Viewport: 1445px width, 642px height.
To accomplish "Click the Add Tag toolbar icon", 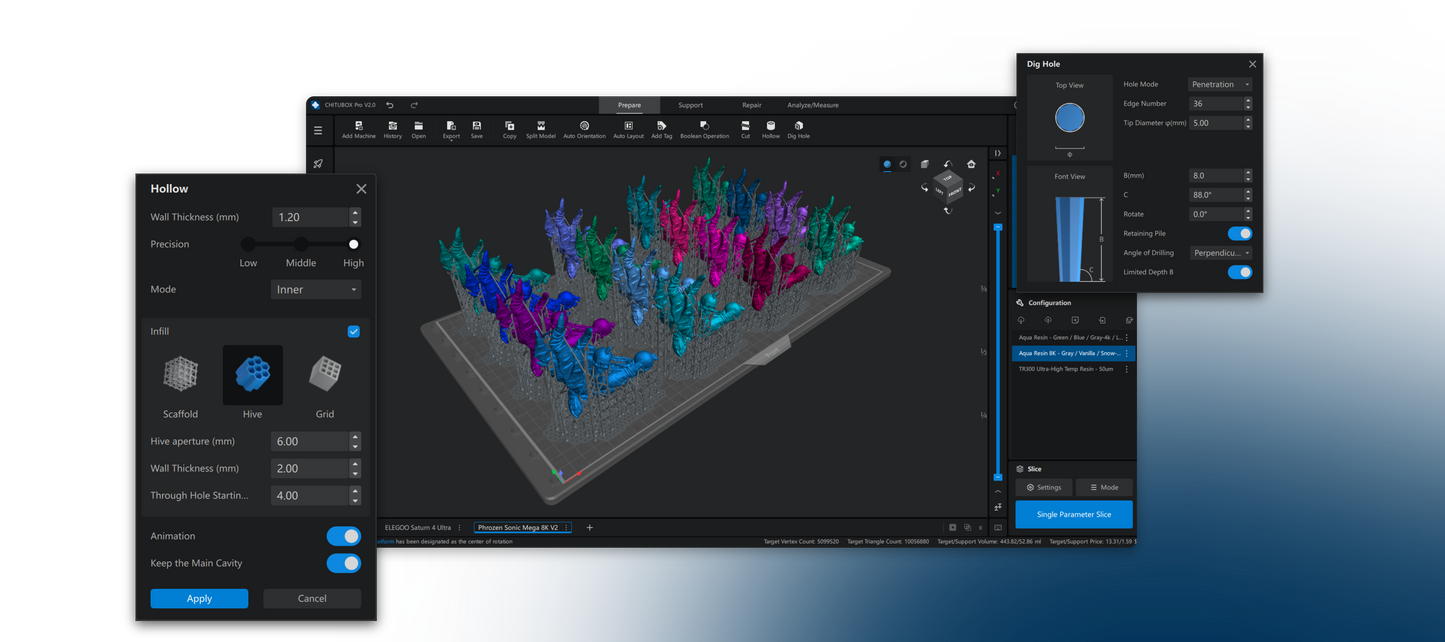I will 661,126.
